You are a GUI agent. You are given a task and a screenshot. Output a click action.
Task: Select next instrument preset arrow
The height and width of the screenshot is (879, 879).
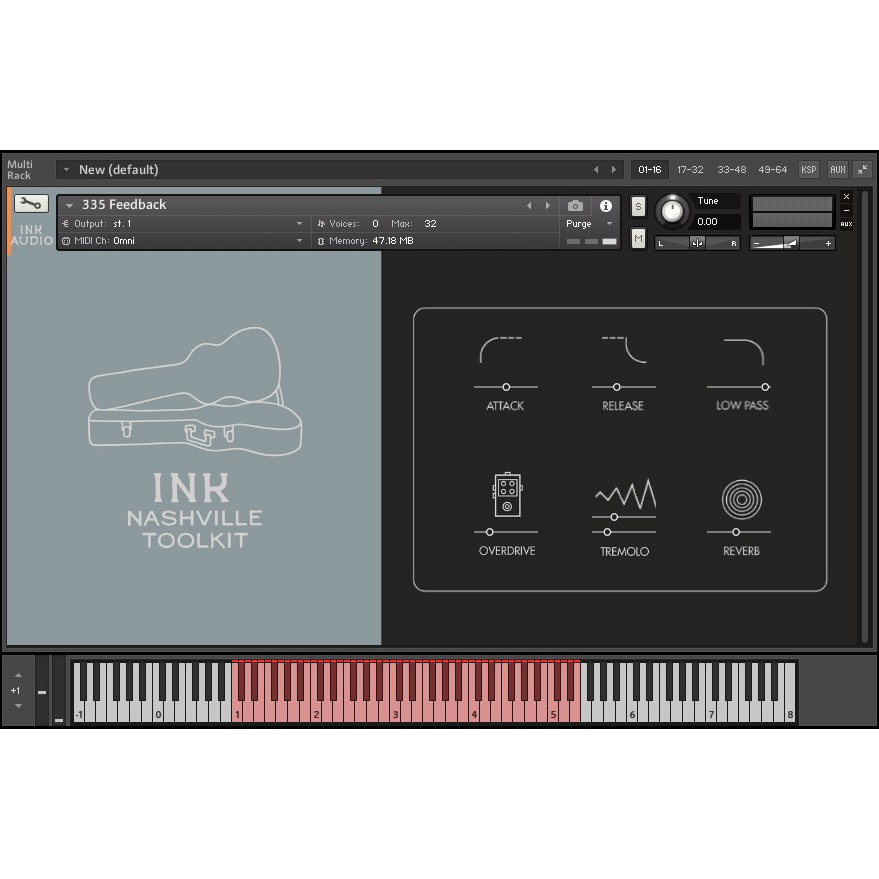click(x=548, y=206)
